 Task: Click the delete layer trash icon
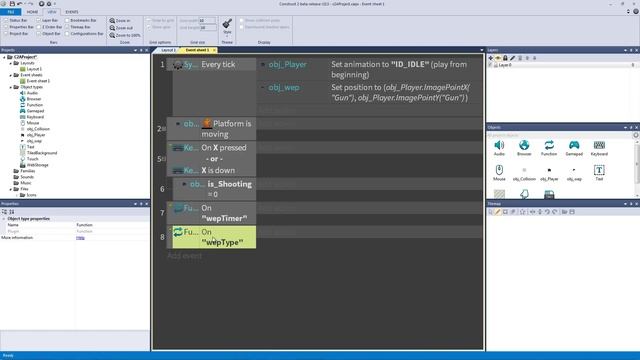pyautogui.click(x=520, y=58)
